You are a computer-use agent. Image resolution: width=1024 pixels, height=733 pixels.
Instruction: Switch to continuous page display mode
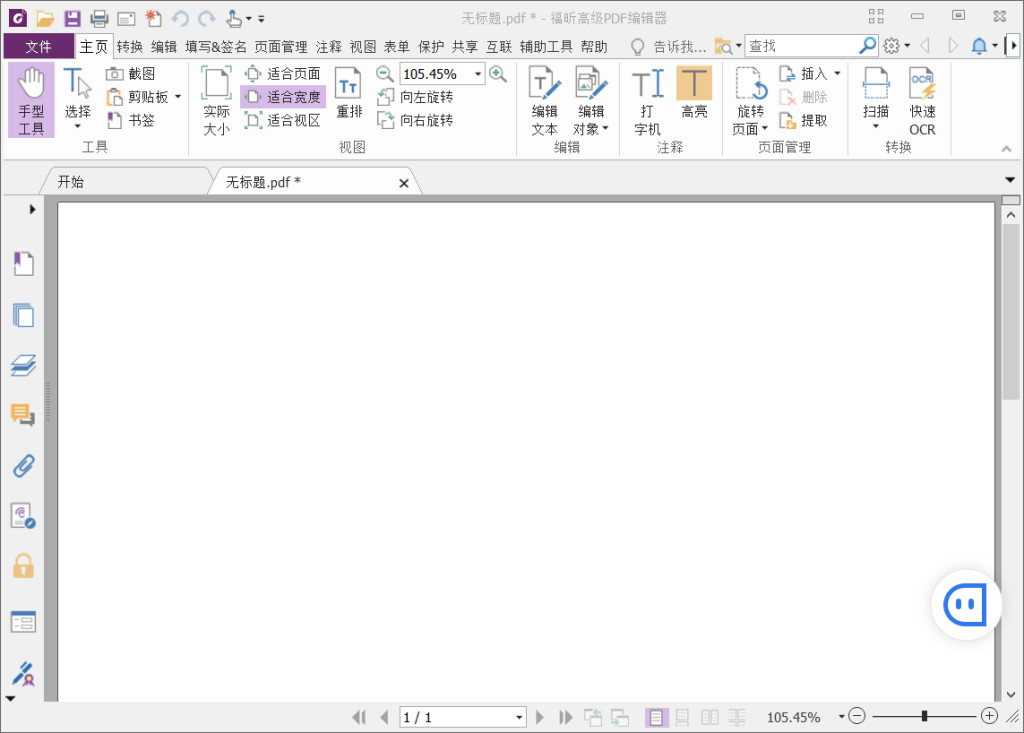681,717
